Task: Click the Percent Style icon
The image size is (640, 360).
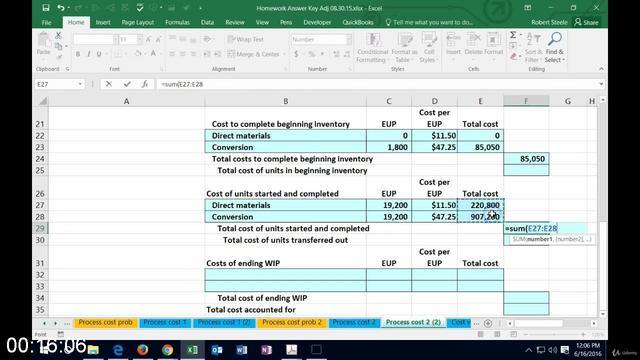Action: pos(311,54)
